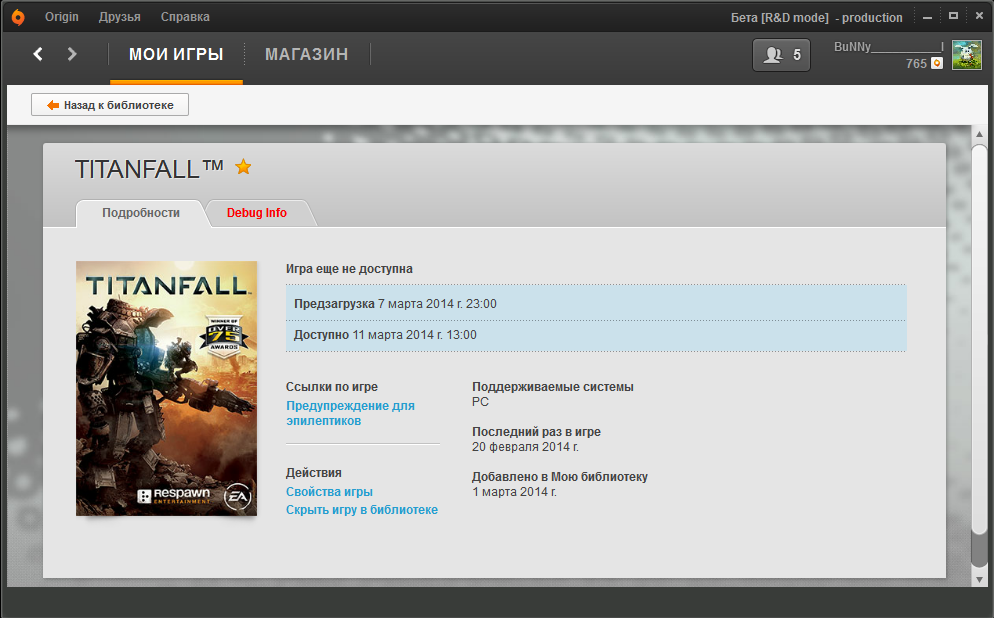Close the Origin window
This screenshot has height=618, width=994.
point(979,16)
